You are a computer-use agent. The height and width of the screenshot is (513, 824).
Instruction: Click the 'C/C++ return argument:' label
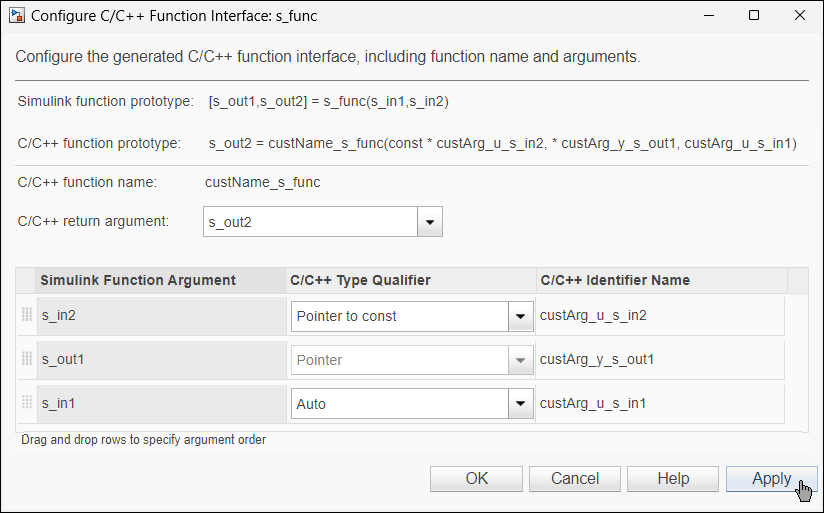(x=93, y=221)
